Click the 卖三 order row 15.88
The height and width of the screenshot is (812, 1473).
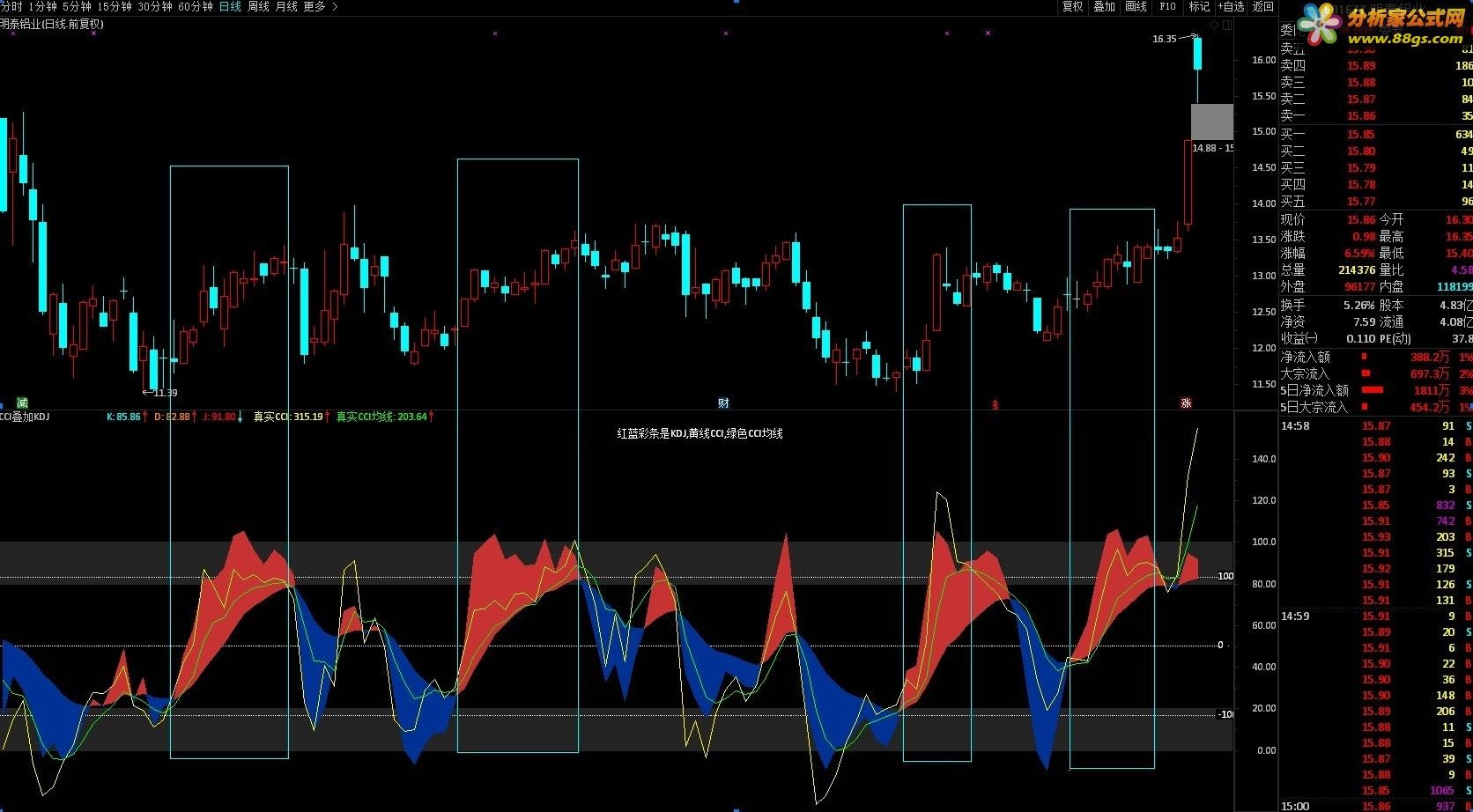point(1375,82)
